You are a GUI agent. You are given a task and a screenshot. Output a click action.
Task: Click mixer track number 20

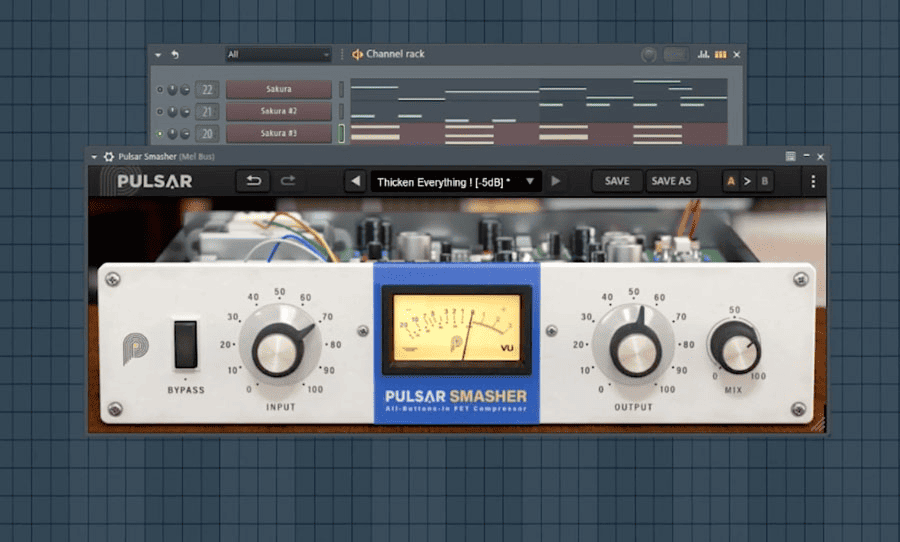click(x=207, y=133)
